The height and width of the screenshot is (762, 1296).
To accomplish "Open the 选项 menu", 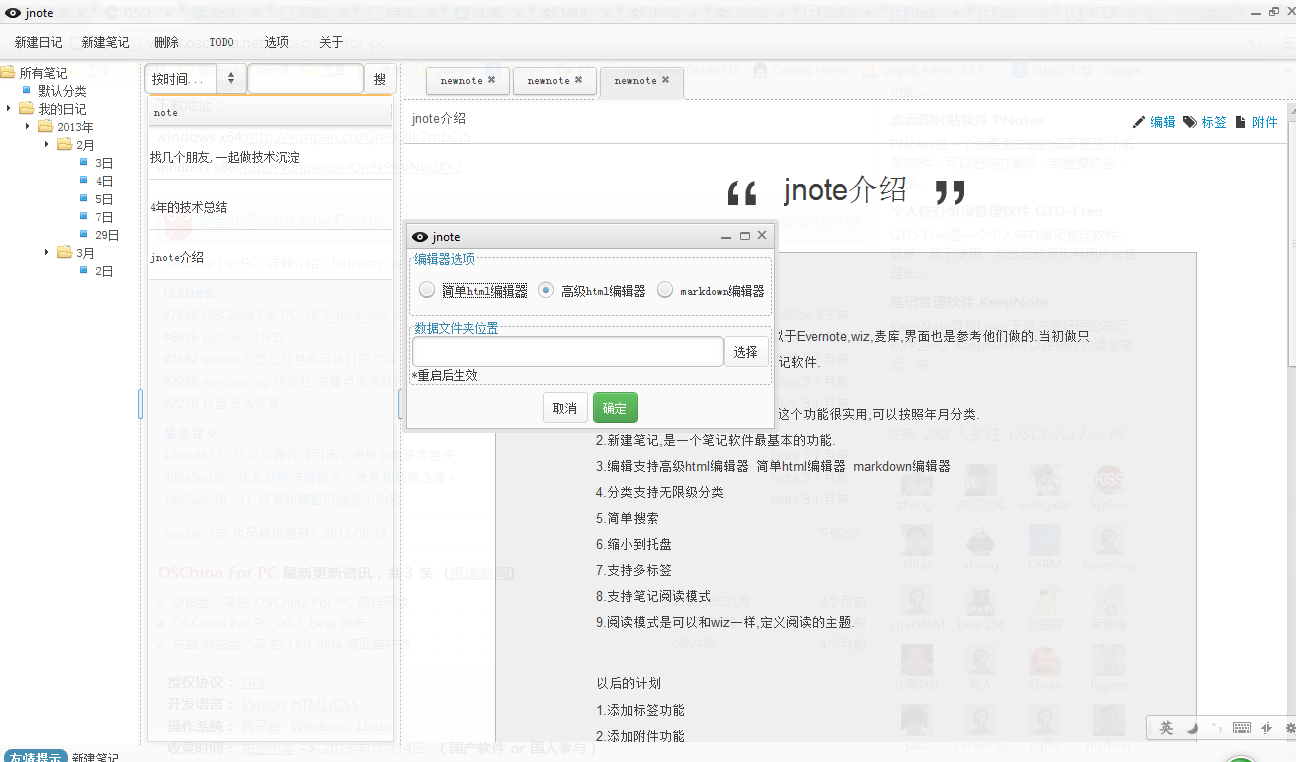I will point(277,42).
